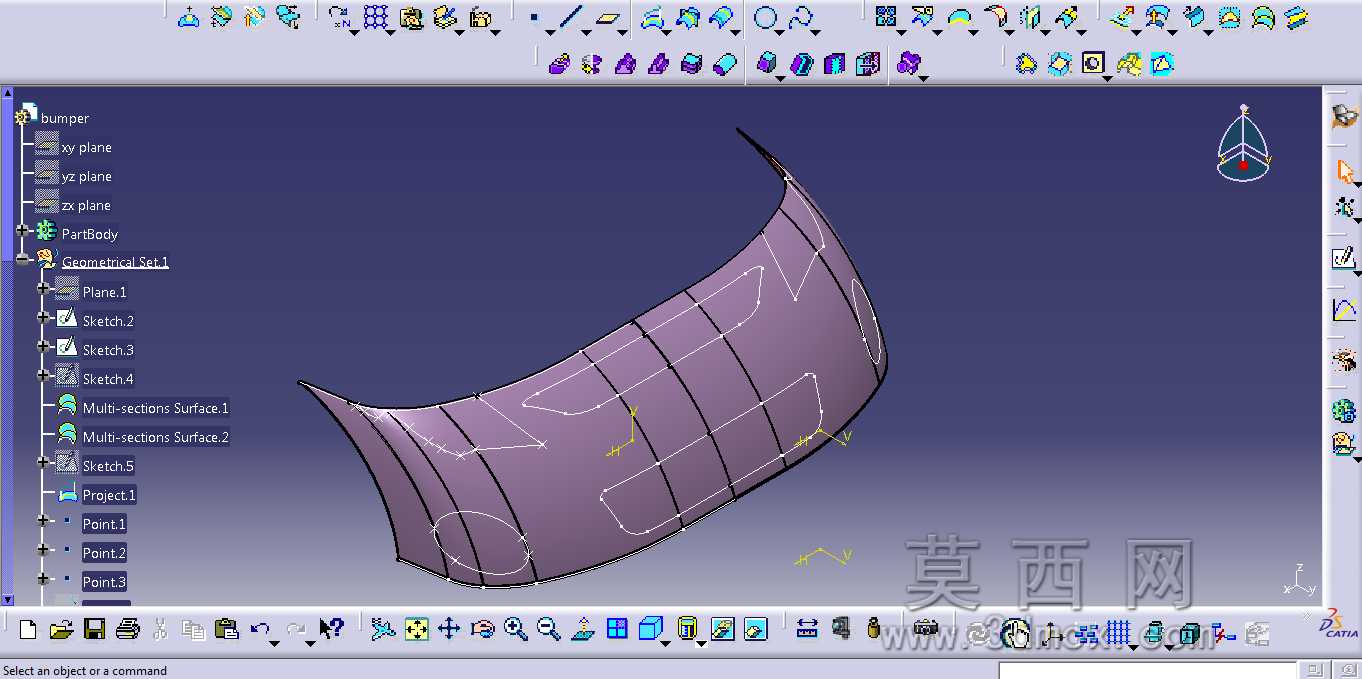Click the What's This help cursor icon
This screenshot has width=1362, height=679.
click(x=331, y=629)
